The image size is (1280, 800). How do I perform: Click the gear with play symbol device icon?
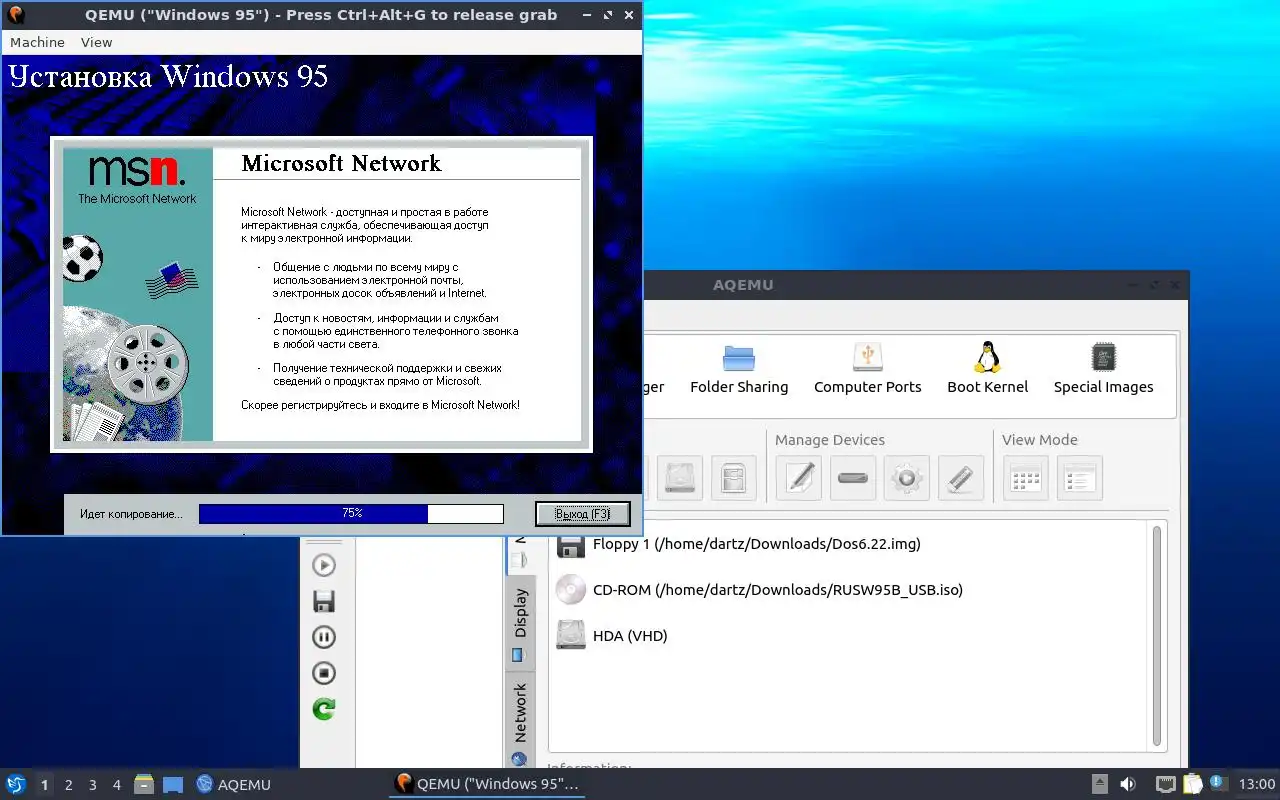click(907, 478)
